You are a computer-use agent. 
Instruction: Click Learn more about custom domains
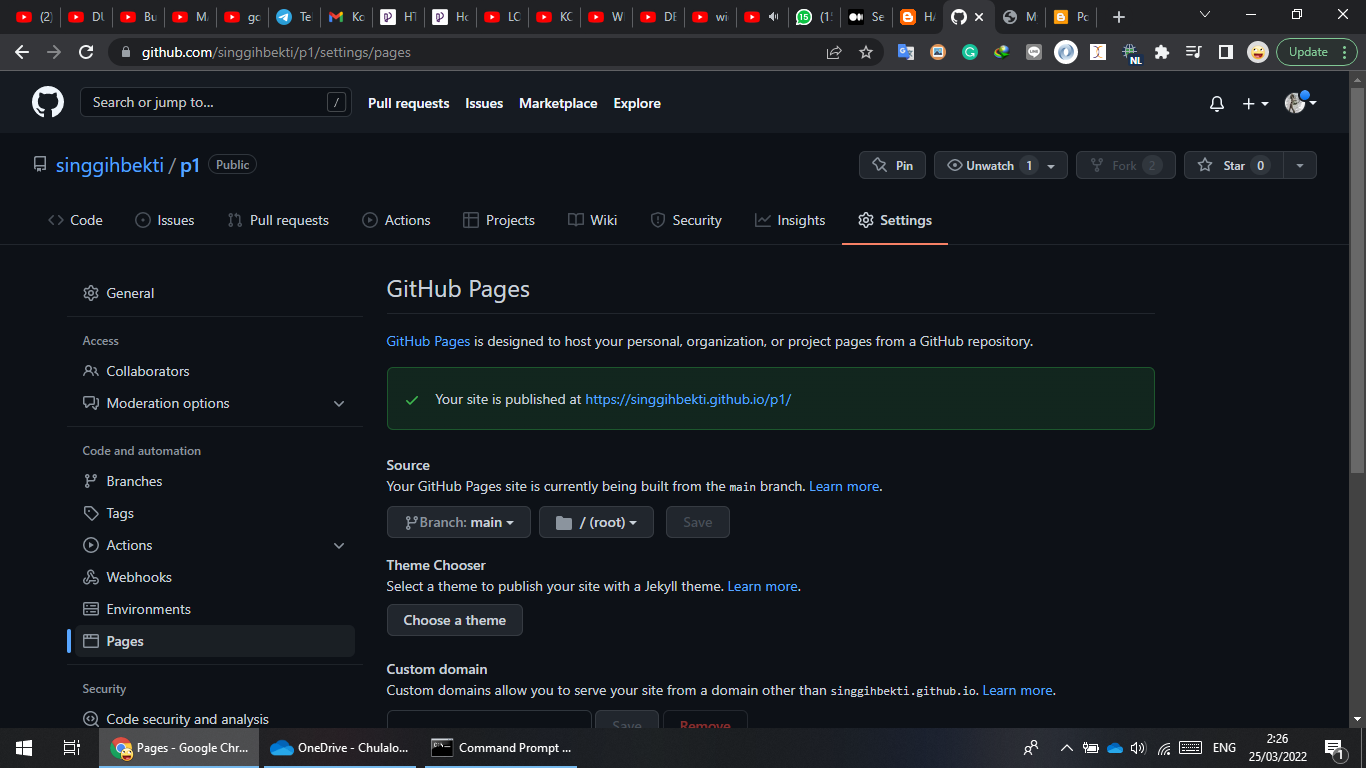point(1018,690)
